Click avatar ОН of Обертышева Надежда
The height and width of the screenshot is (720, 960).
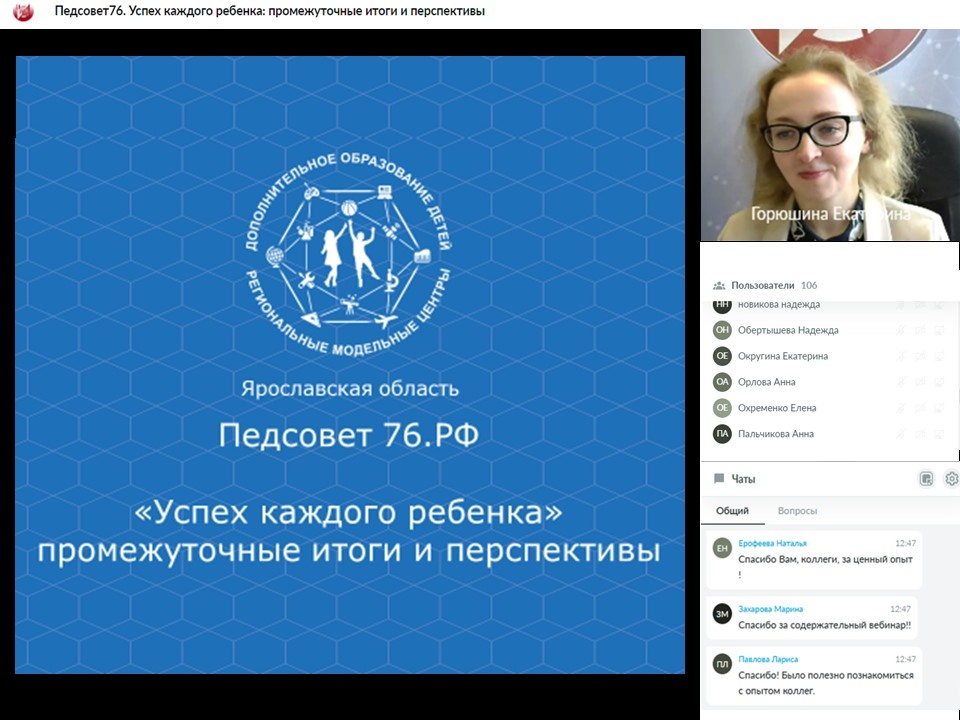pyautogui.click(x=722, y=330)
